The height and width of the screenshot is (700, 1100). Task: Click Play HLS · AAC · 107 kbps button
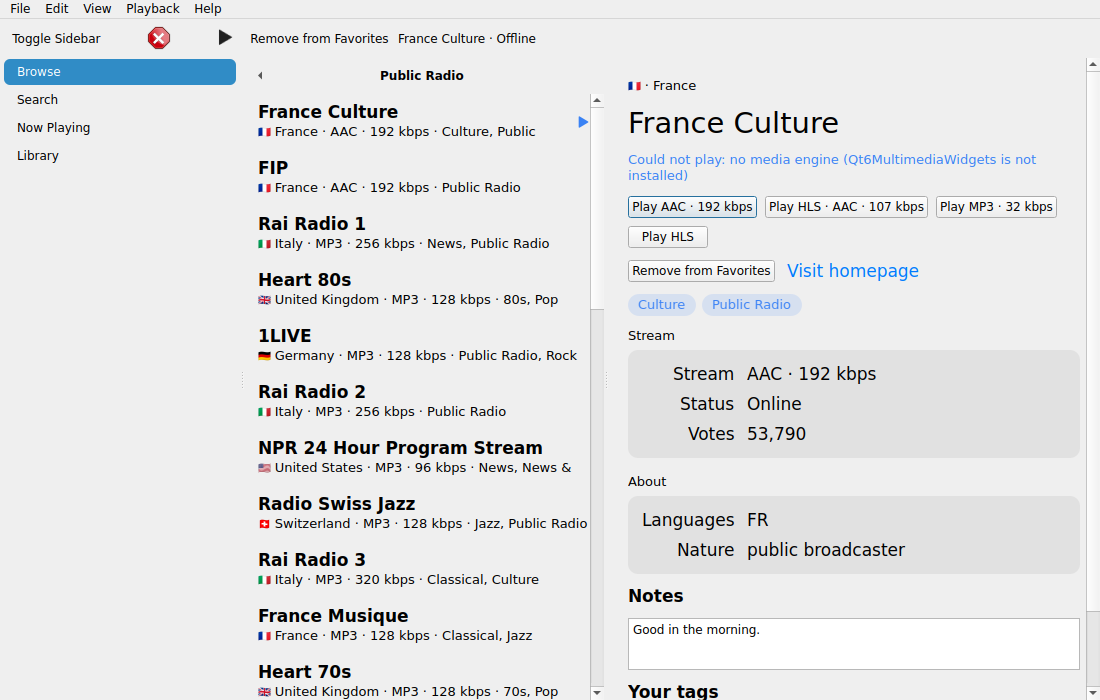click(846, 207)
